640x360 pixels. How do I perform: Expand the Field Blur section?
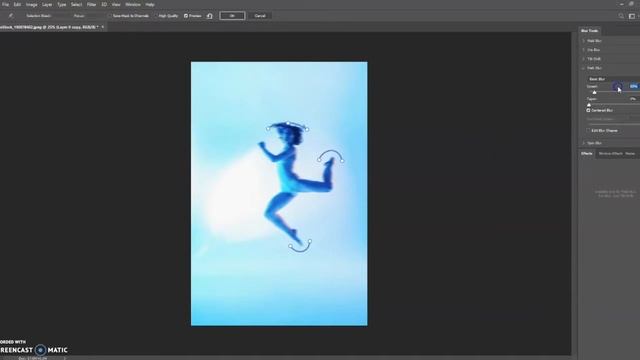584,41
